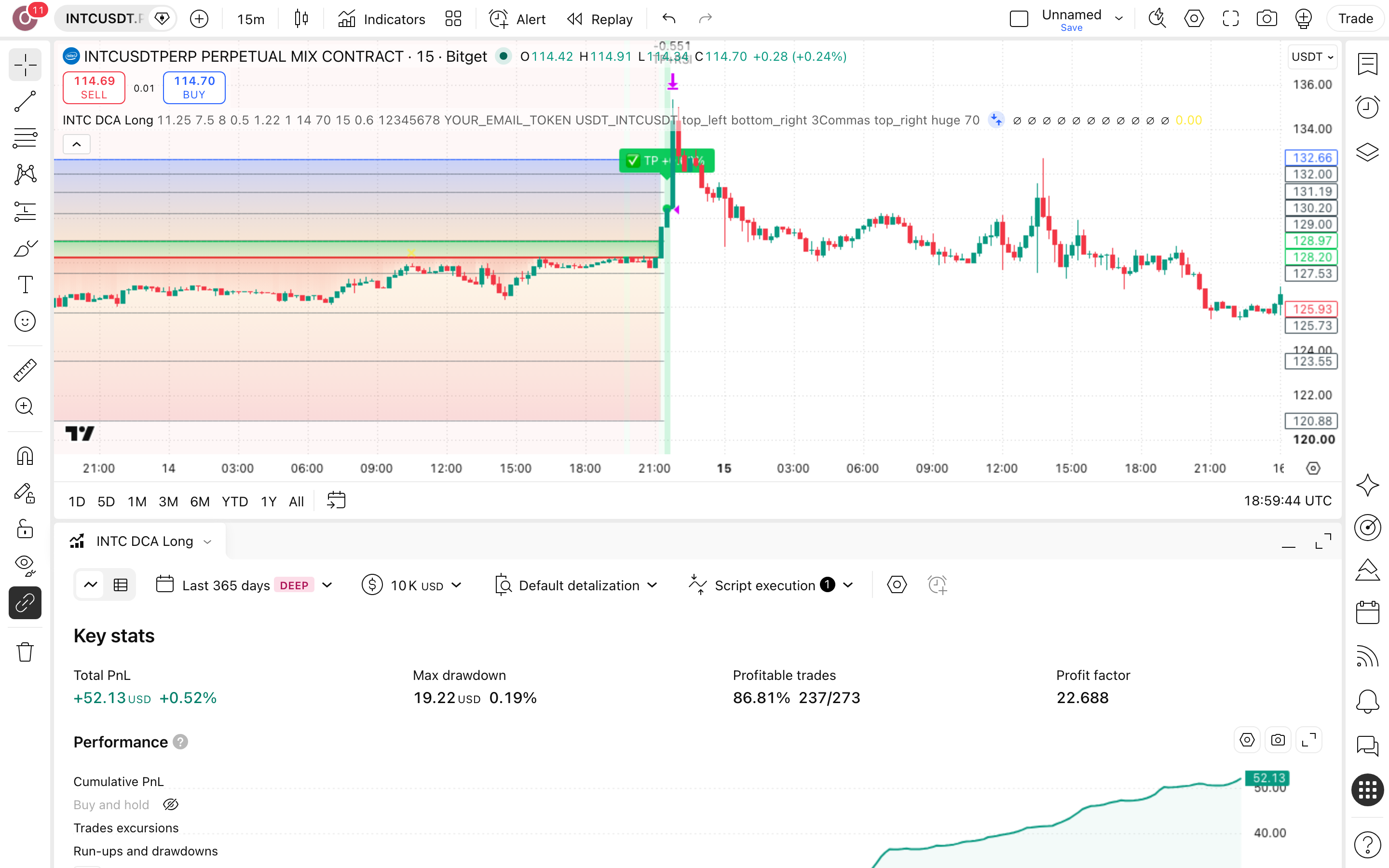This screenshot has height=868, width=1389.
Task: Select the measure ruler tool
Action: tap(25, 370)
